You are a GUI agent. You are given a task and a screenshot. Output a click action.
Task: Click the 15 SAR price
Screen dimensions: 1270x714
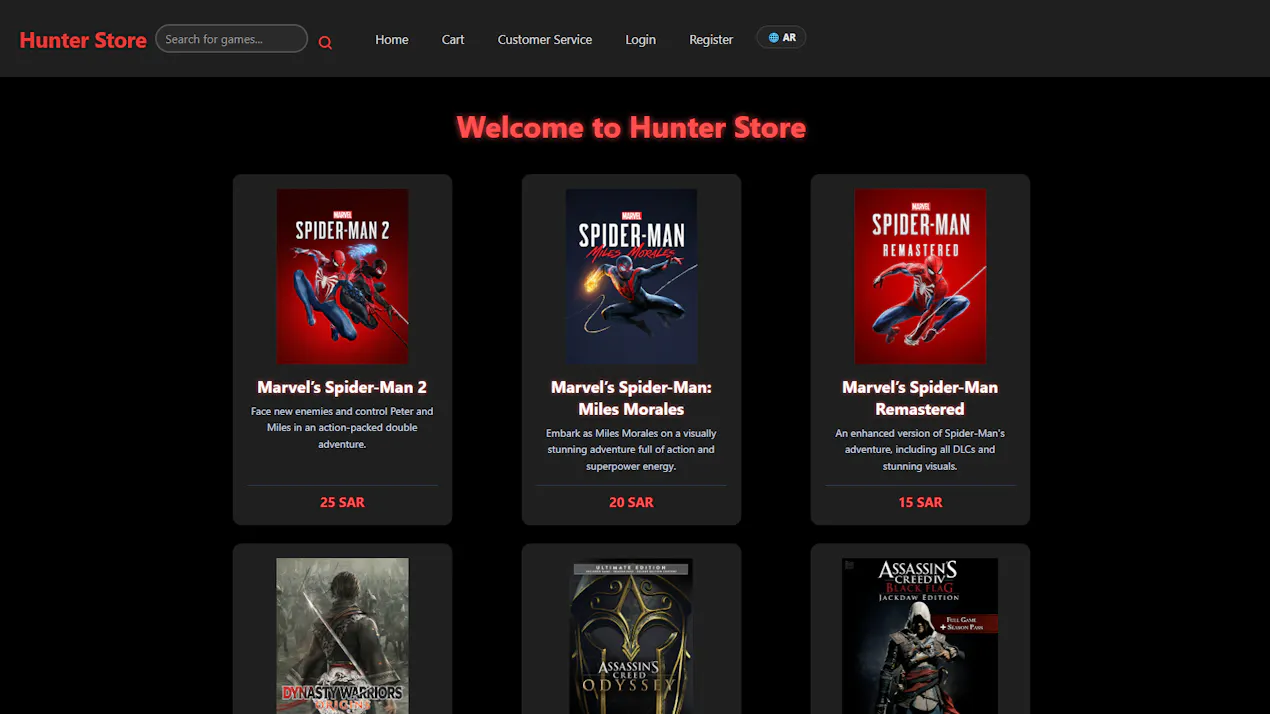click(920, 502)
